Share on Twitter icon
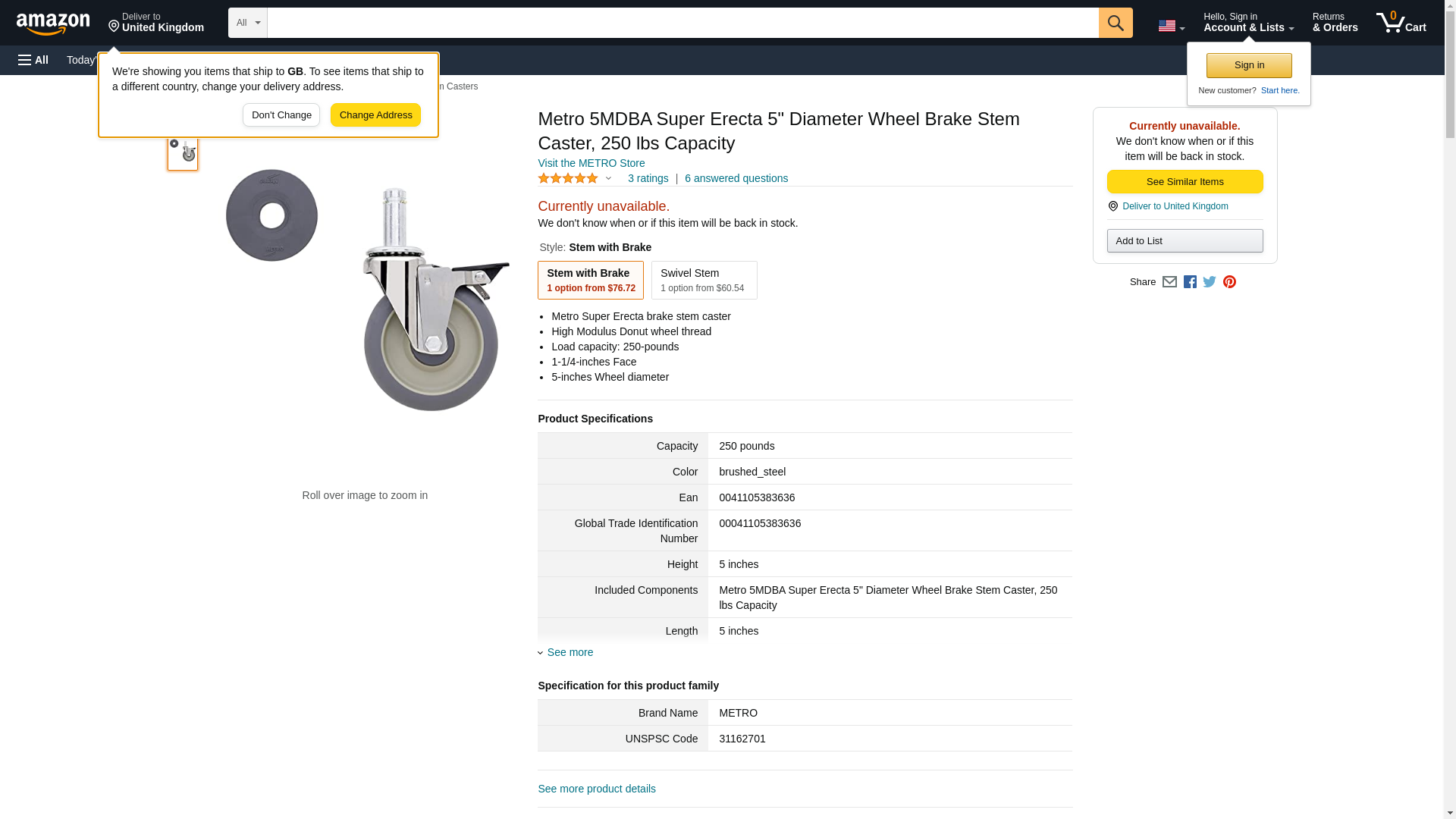The height and width of the screenshot is (819, 1456). [x=1210, y=282]
